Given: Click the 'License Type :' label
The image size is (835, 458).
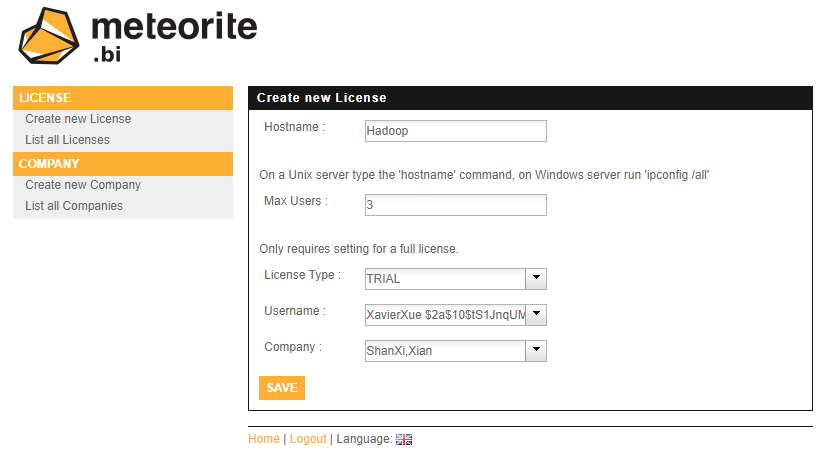Looking at the screenshot, I should pos(302,275).
